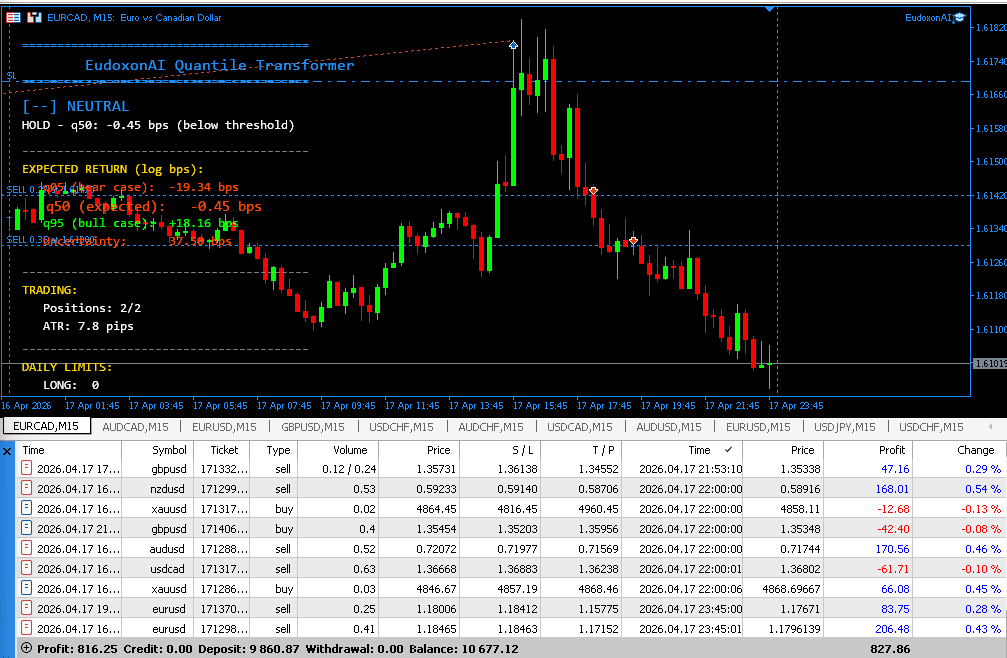Open the Depth of Market chart icon
Viewport: 1007px width, 658px height.
pos(34,17)
